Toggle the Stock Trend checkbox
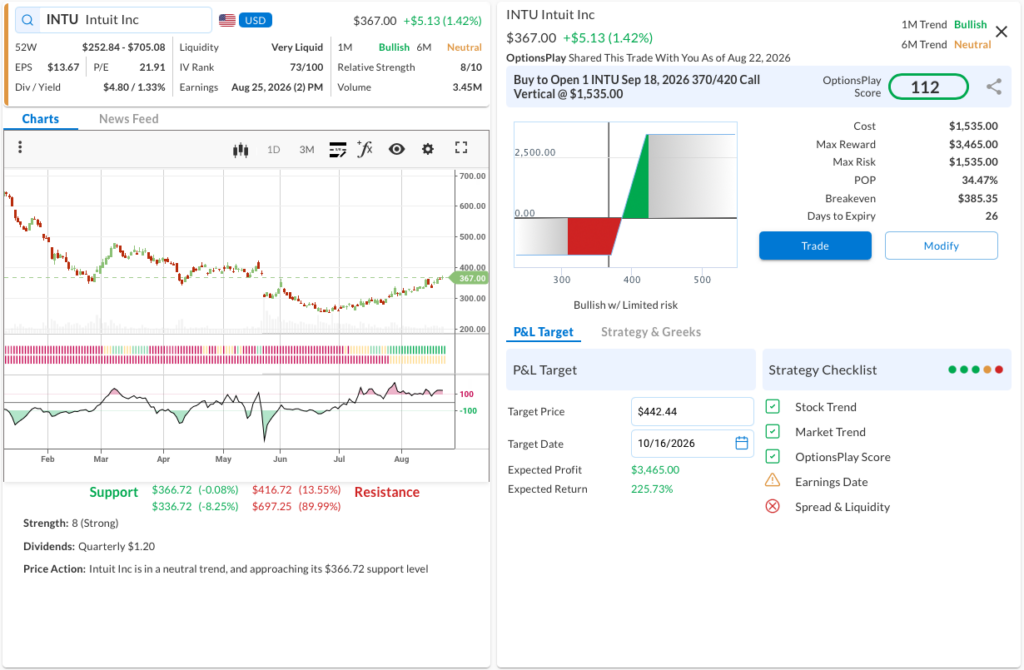 click(773, 407)
